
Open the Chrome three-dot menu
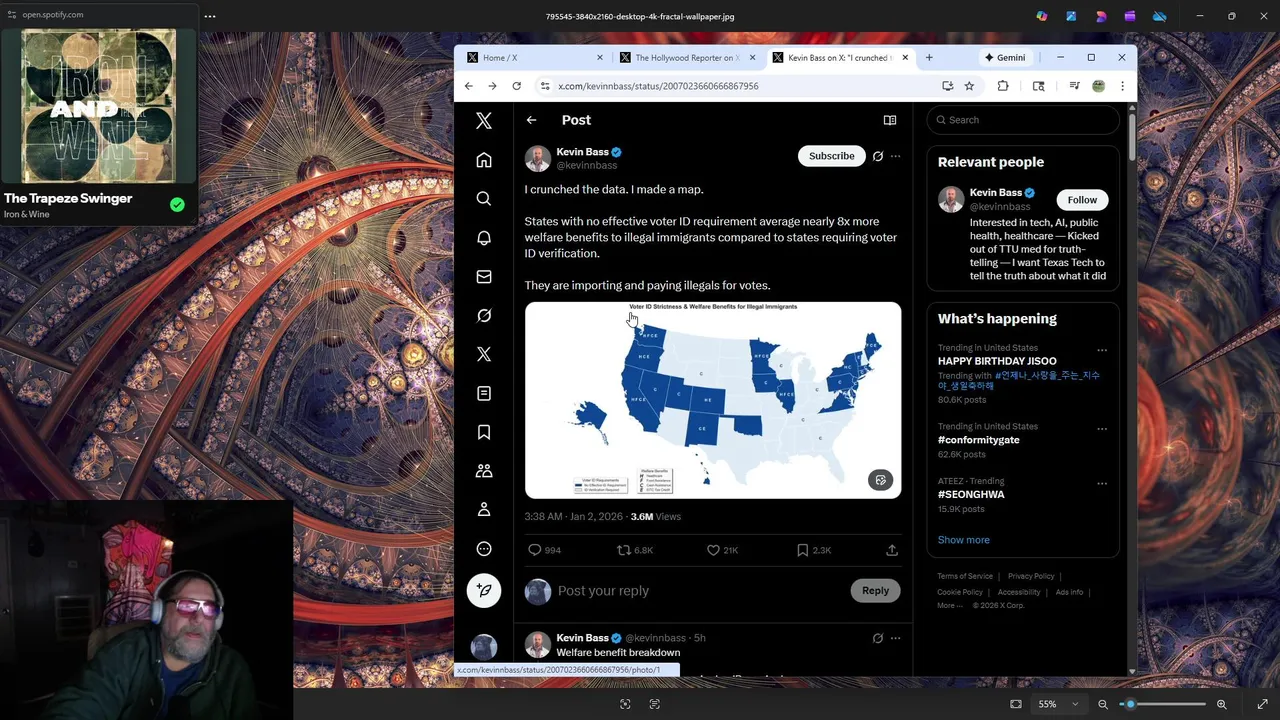pos(1122,86)
